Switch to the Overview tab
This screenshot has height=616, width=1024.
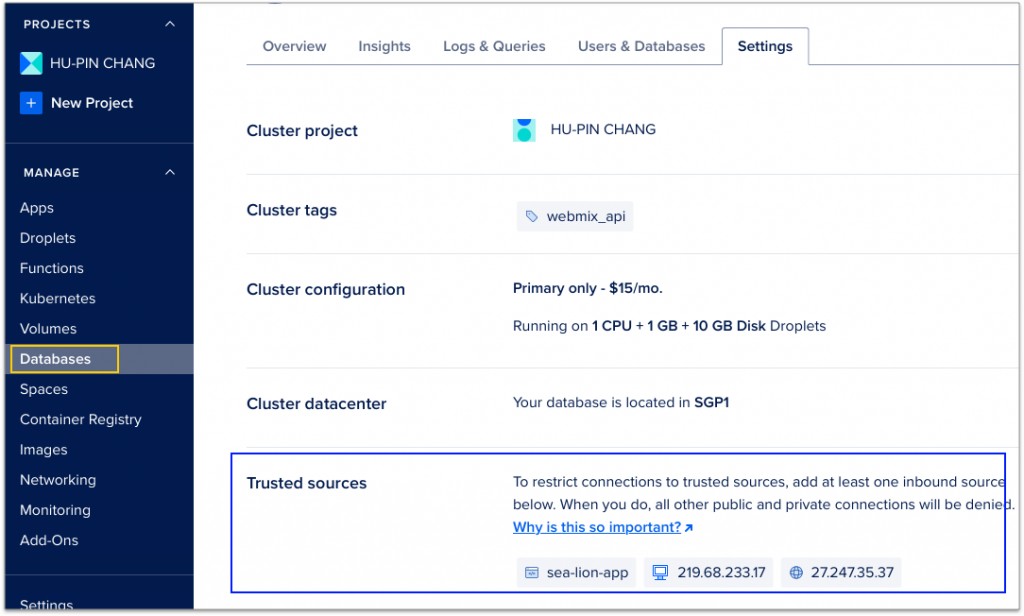coord(294,46)
